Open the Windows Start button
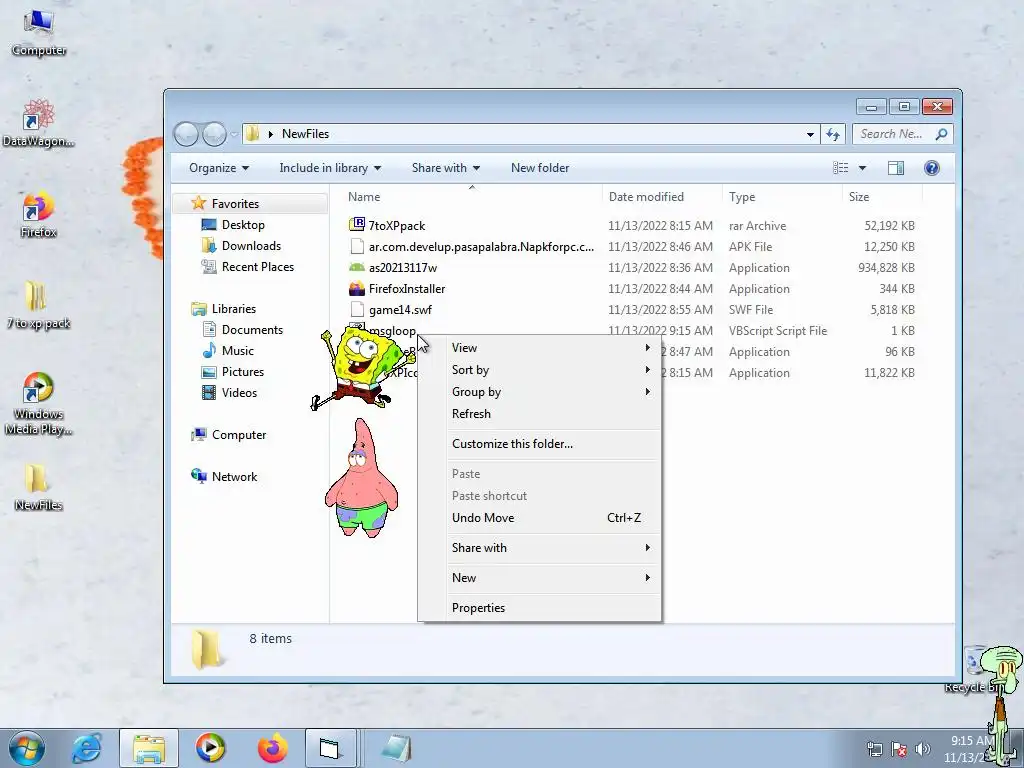 click(x=26, y=748)
